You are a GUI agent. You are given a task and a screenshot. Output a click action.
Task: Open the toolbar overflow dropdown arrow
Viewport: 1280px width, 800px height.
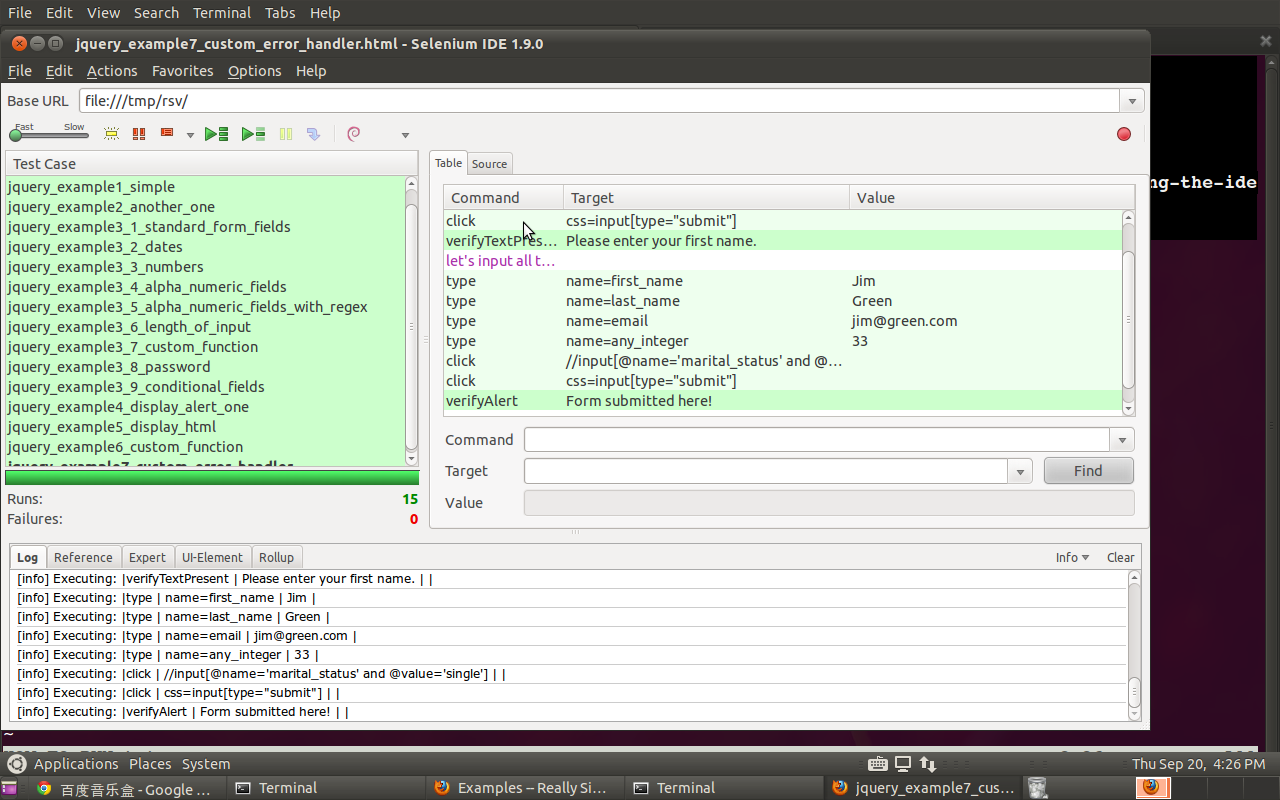[405, 135]
